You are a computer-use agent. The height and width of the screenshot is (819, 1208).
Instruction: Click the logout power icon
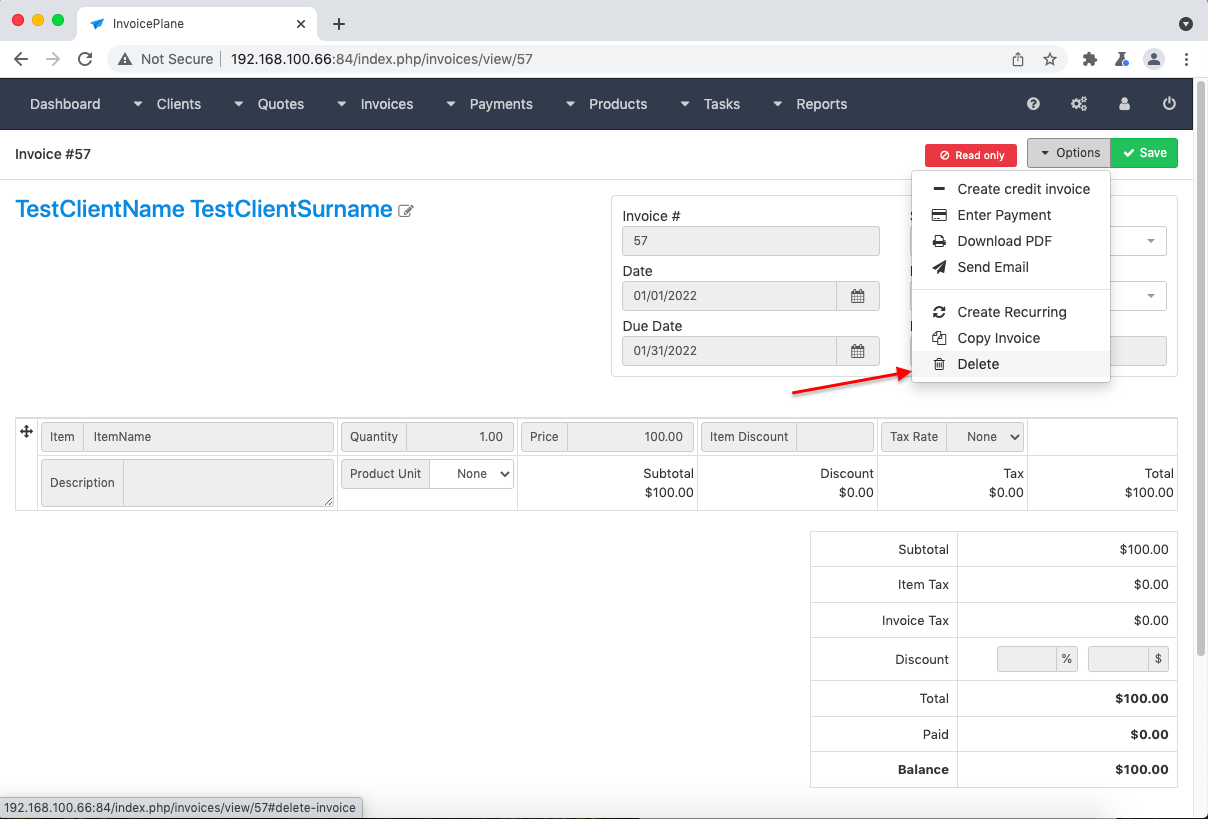(x=1169, y=104)
